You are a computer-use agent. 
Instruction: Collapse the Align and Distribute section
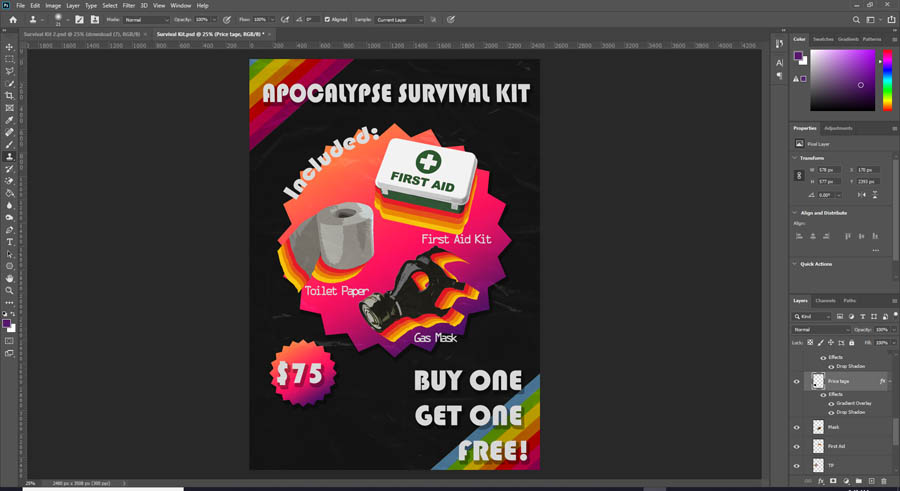click(796, 213)
